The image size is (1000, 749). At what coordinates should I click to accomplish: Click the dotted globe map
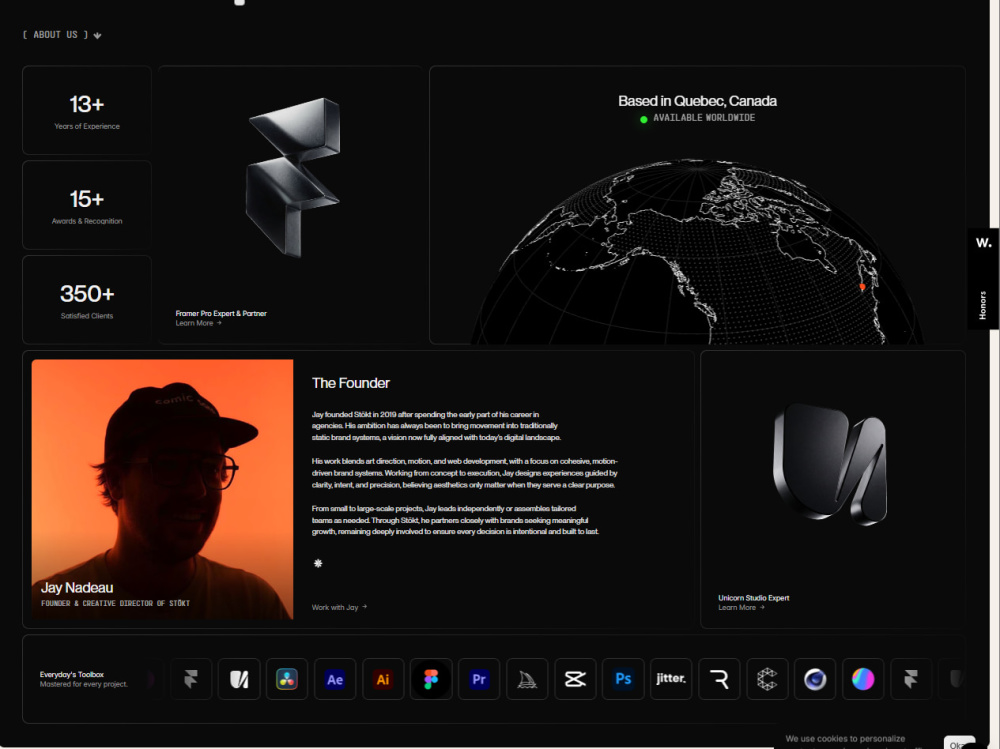698,252
